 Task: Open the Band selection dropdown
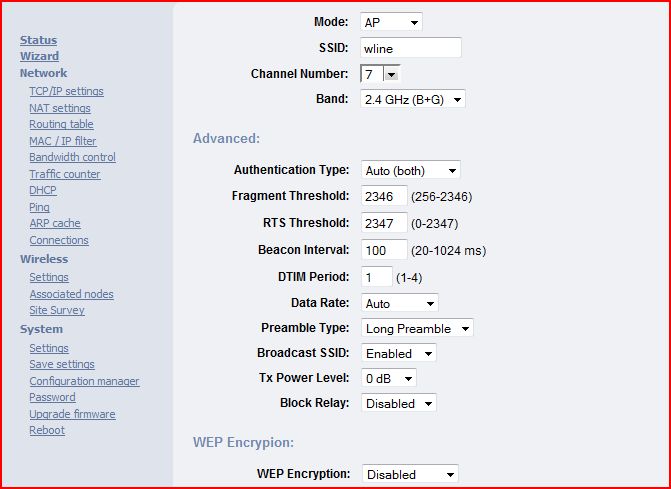pyautogui.click(x=412, y=99)
